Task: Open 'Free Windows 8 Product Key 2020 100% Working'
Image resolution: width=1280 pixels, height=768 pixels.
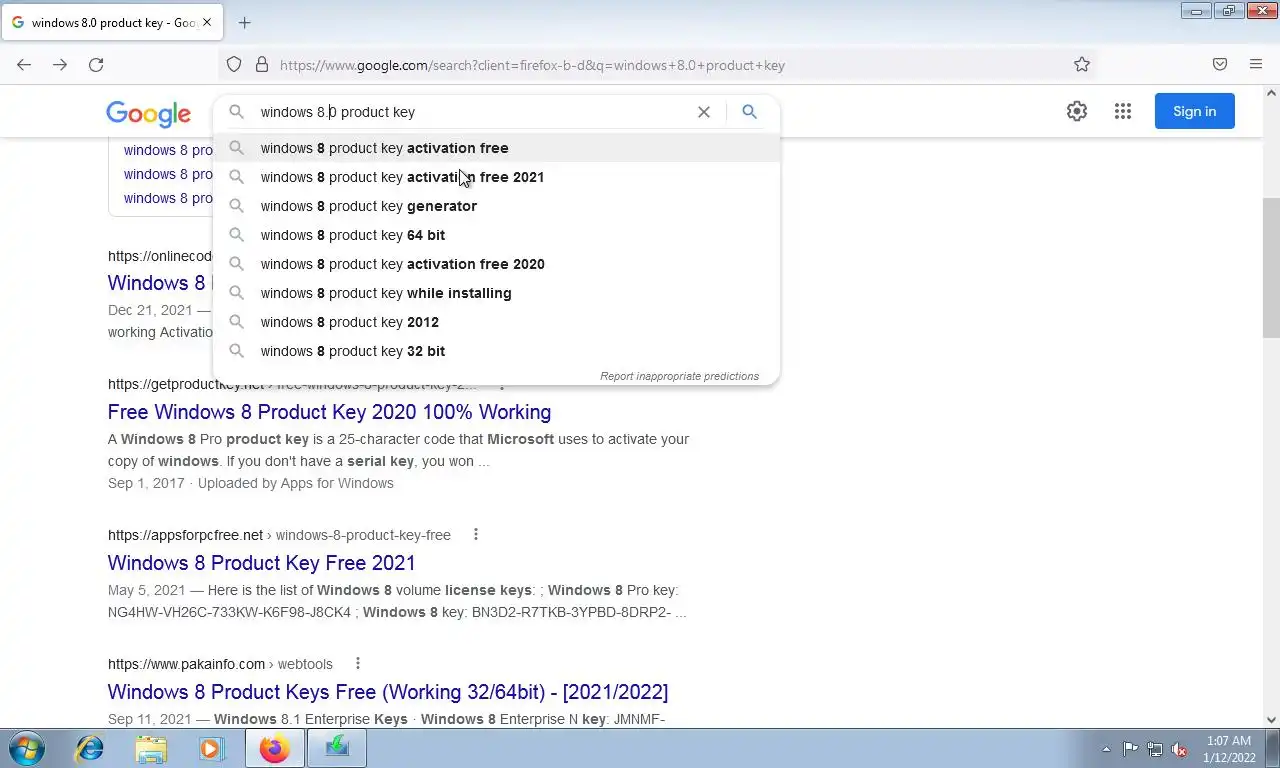Action: coord(329,412)
